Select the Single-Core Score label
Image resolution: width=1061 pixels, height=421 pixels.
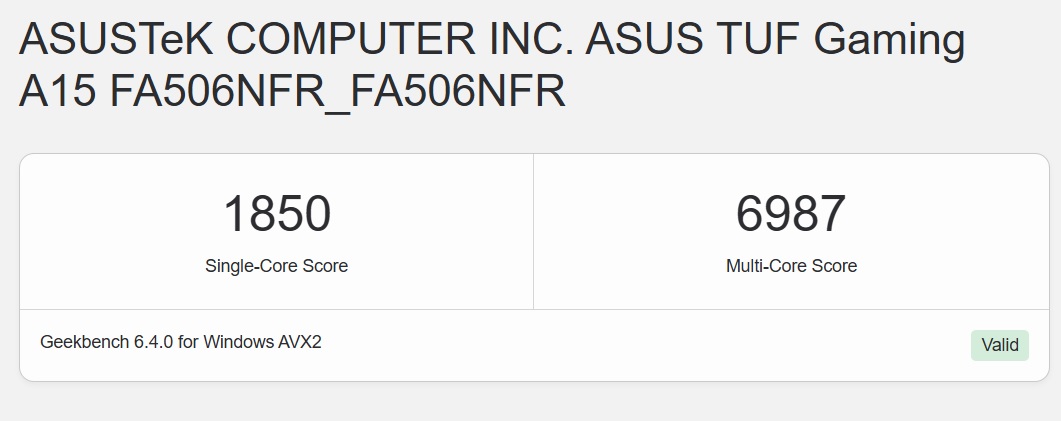(x=277, y=266)
